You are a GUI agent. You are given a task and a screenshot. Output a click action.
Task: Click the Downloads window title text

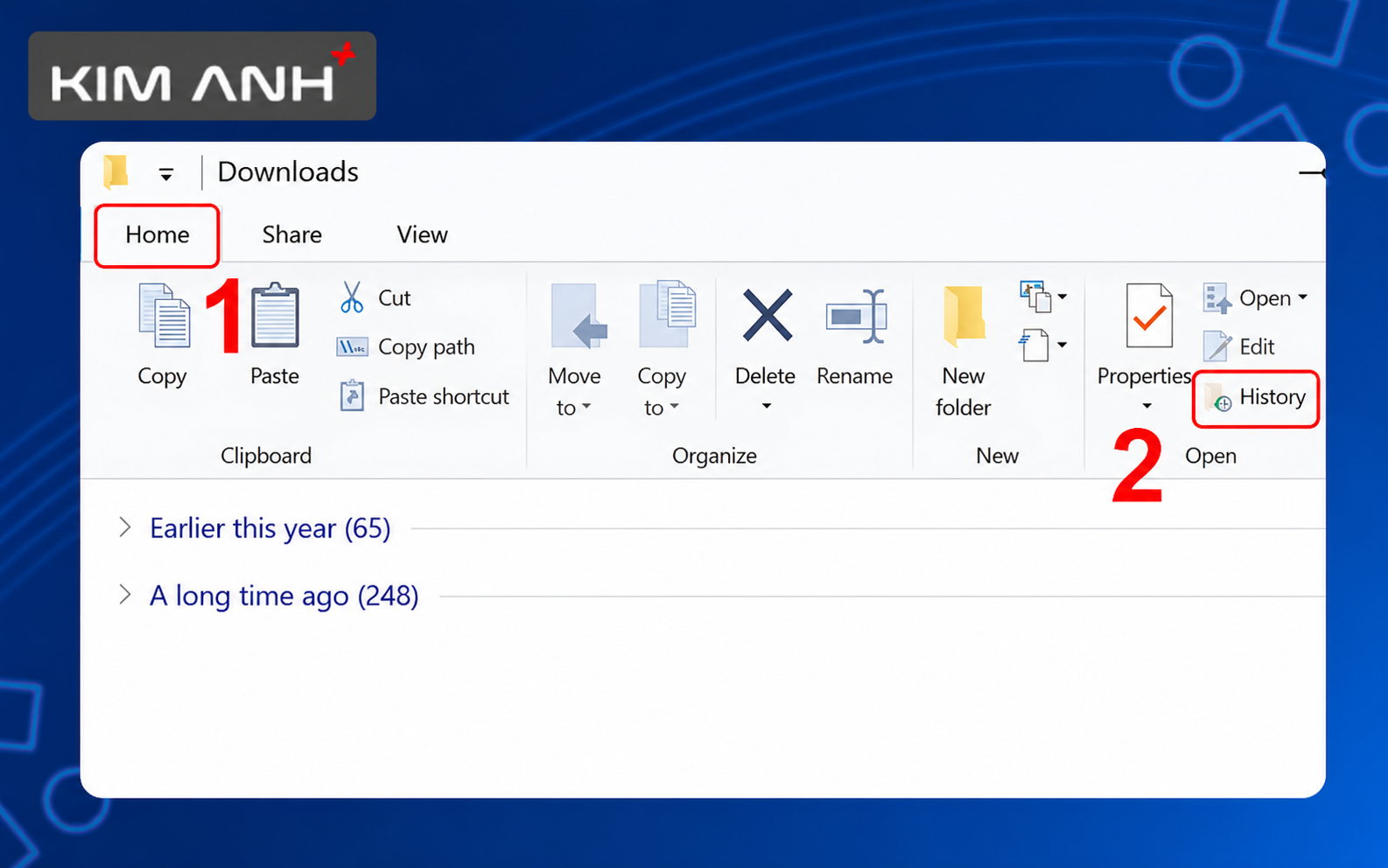(288, 172)
